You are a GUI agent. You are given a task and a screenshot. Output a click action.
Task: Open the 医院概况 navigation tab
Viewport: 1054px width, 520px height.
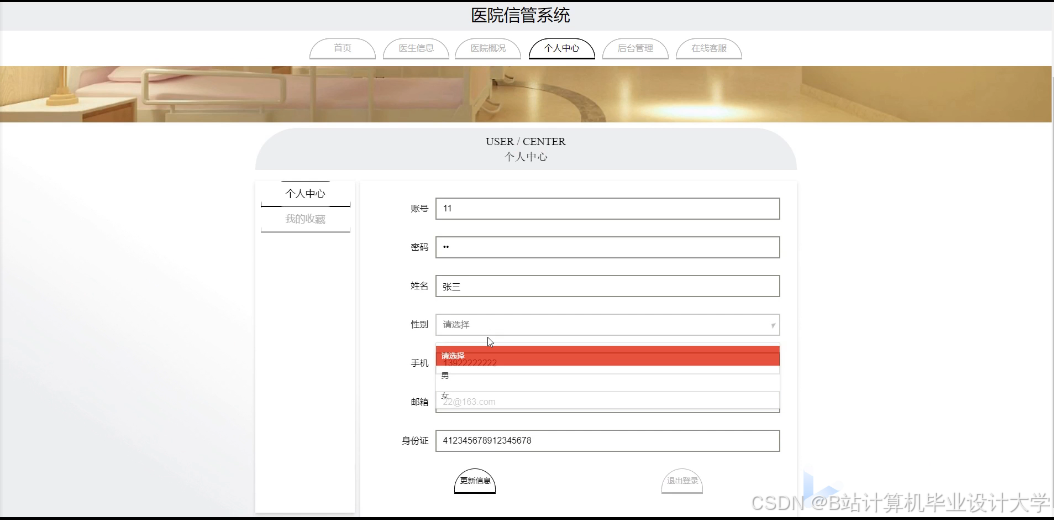point(488,48)
